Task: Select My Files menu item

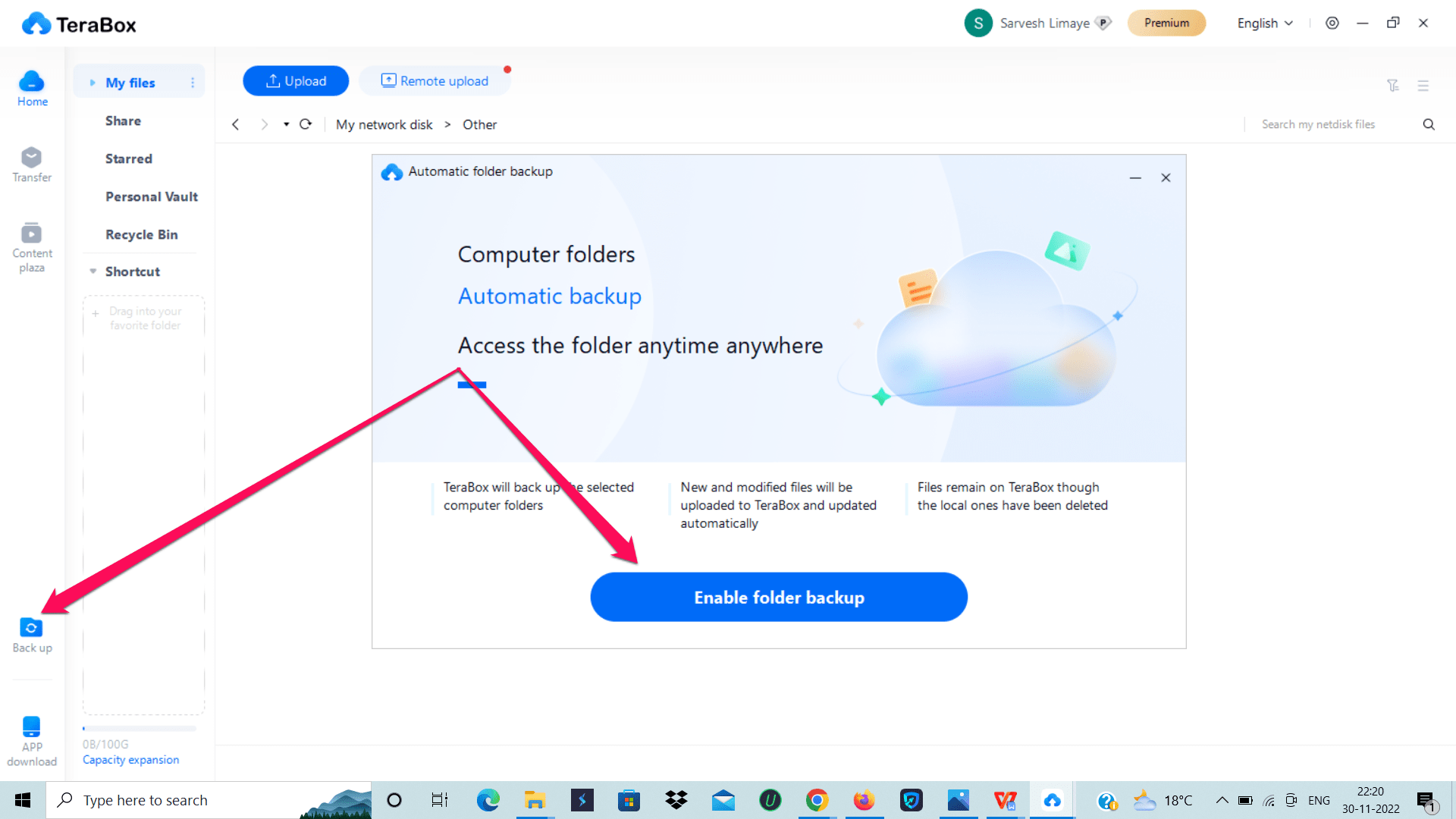Action: point(131,83)
